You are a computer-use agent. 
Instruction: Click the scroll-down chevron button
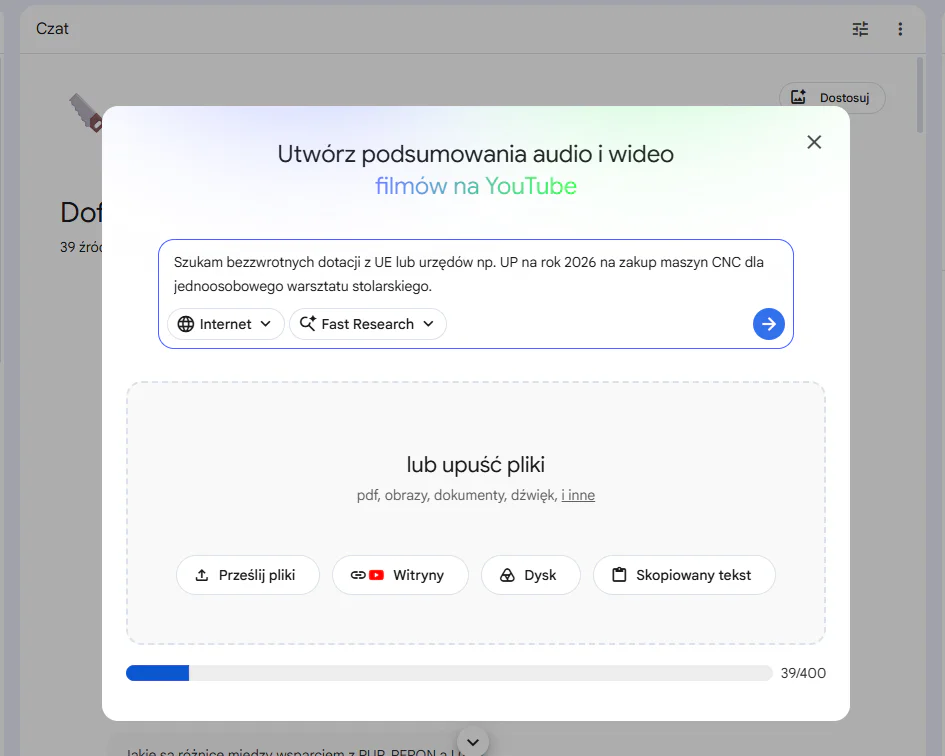472,743
